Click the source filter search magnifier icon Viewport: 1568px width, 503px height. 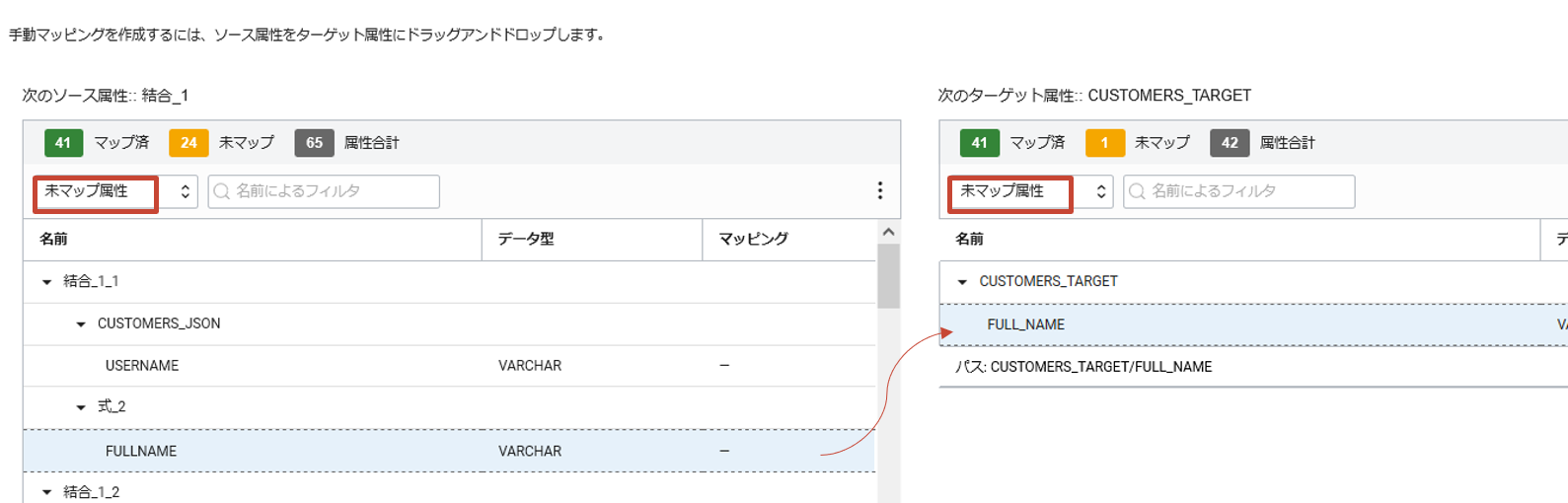coord(222,191)
